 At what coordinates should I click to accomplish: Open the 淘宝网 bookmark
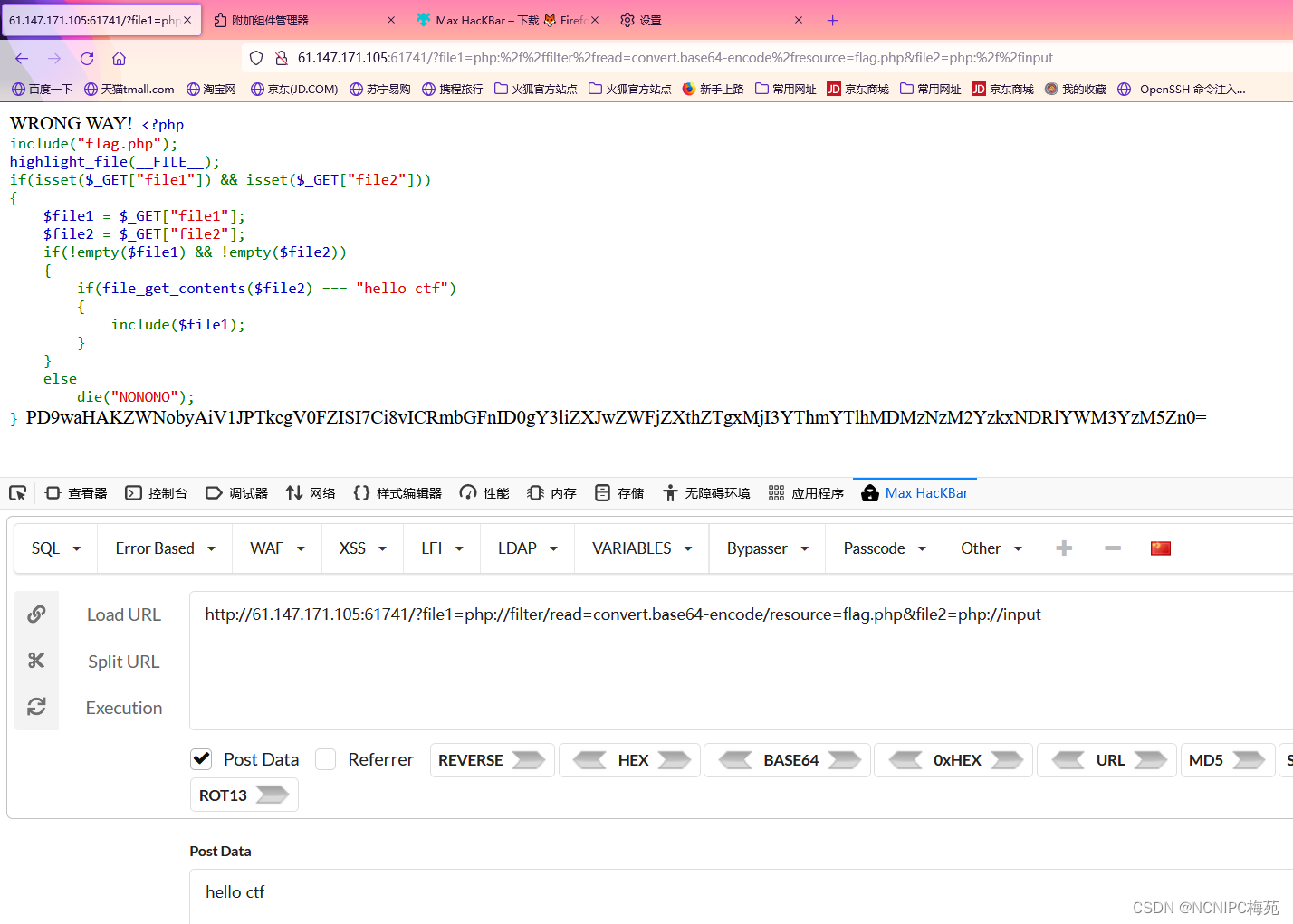tap(211, 89)
